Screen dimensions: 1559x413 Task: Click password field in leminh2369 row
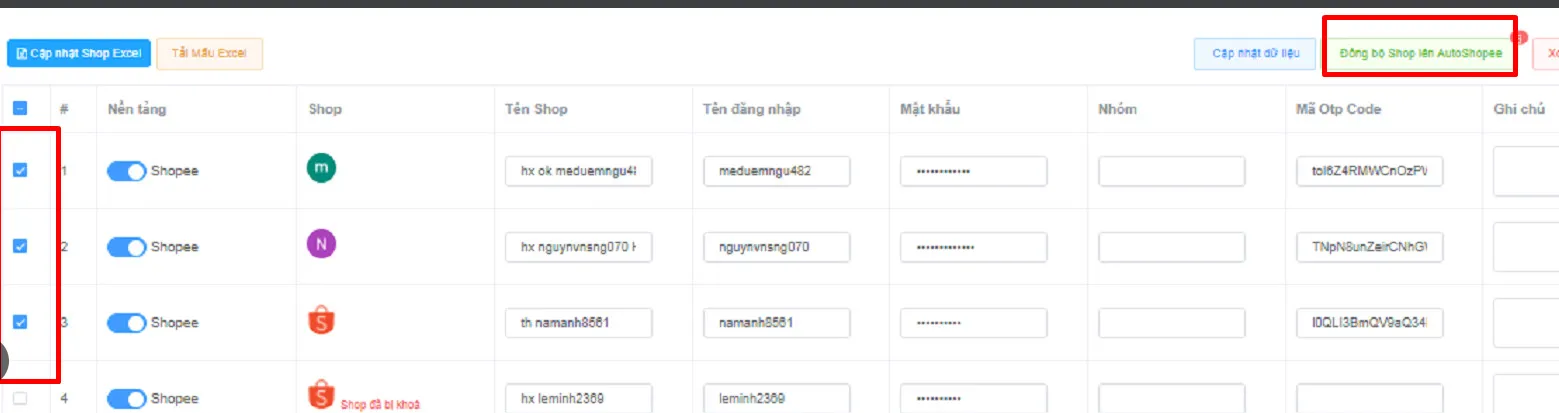[974, 398]
